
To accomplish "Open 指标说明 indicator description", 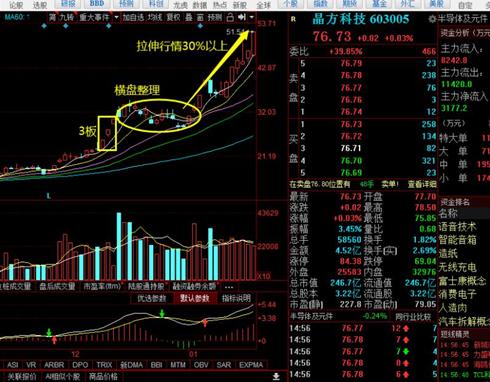I will point(236,298).
